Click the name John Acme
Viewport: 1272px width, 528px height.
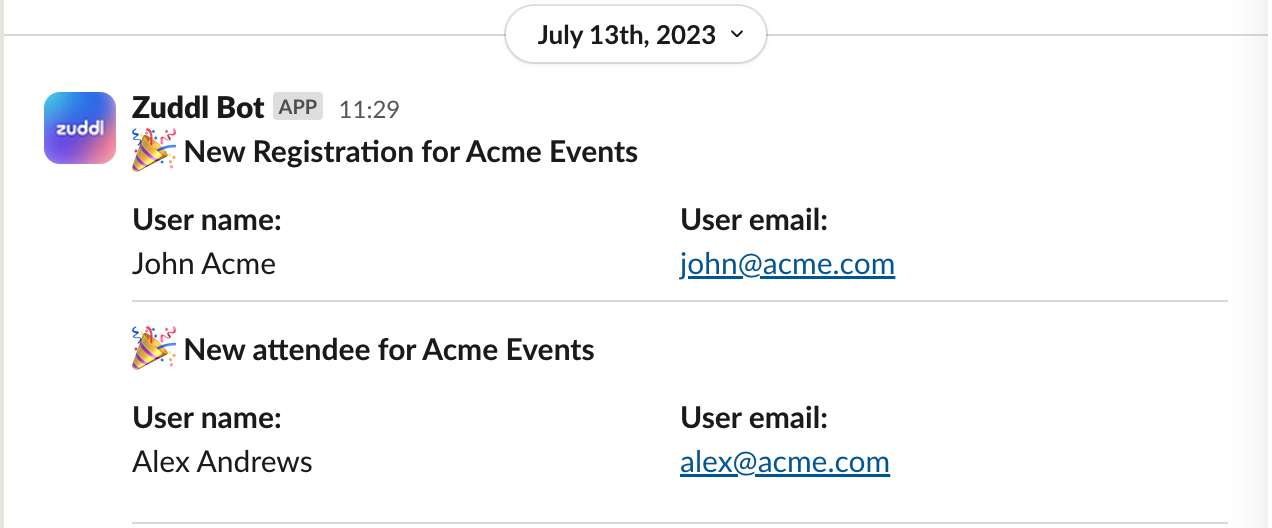click(x=204, y=264)
